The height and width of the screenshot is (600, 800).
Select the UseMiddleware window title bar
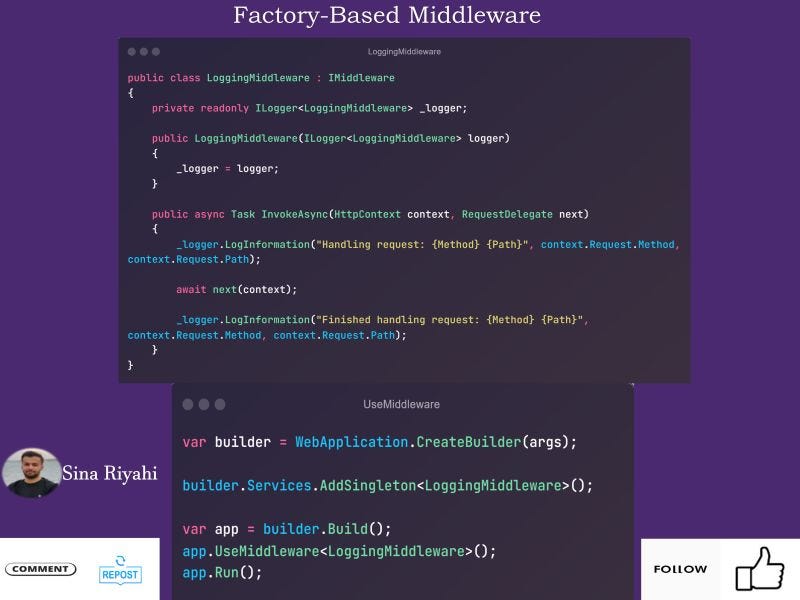point(402,405)
